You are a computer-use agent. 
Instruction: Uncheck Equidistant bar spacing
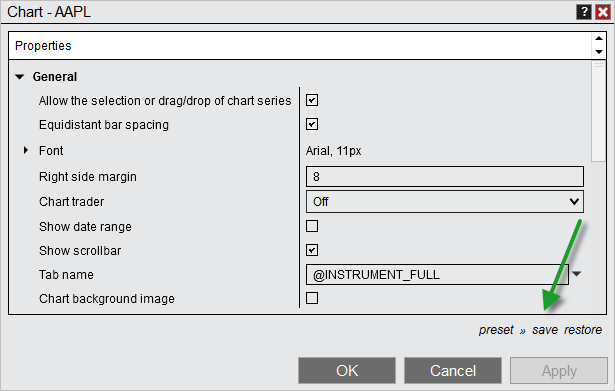[x=312, y=124]
